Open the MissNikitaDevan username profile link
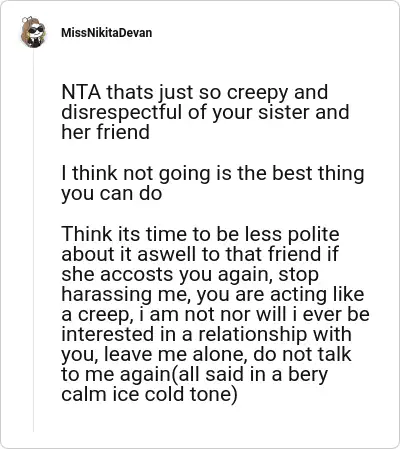This screenshot has width=400, height=449. pyautogui.click(x=107, y=33)
